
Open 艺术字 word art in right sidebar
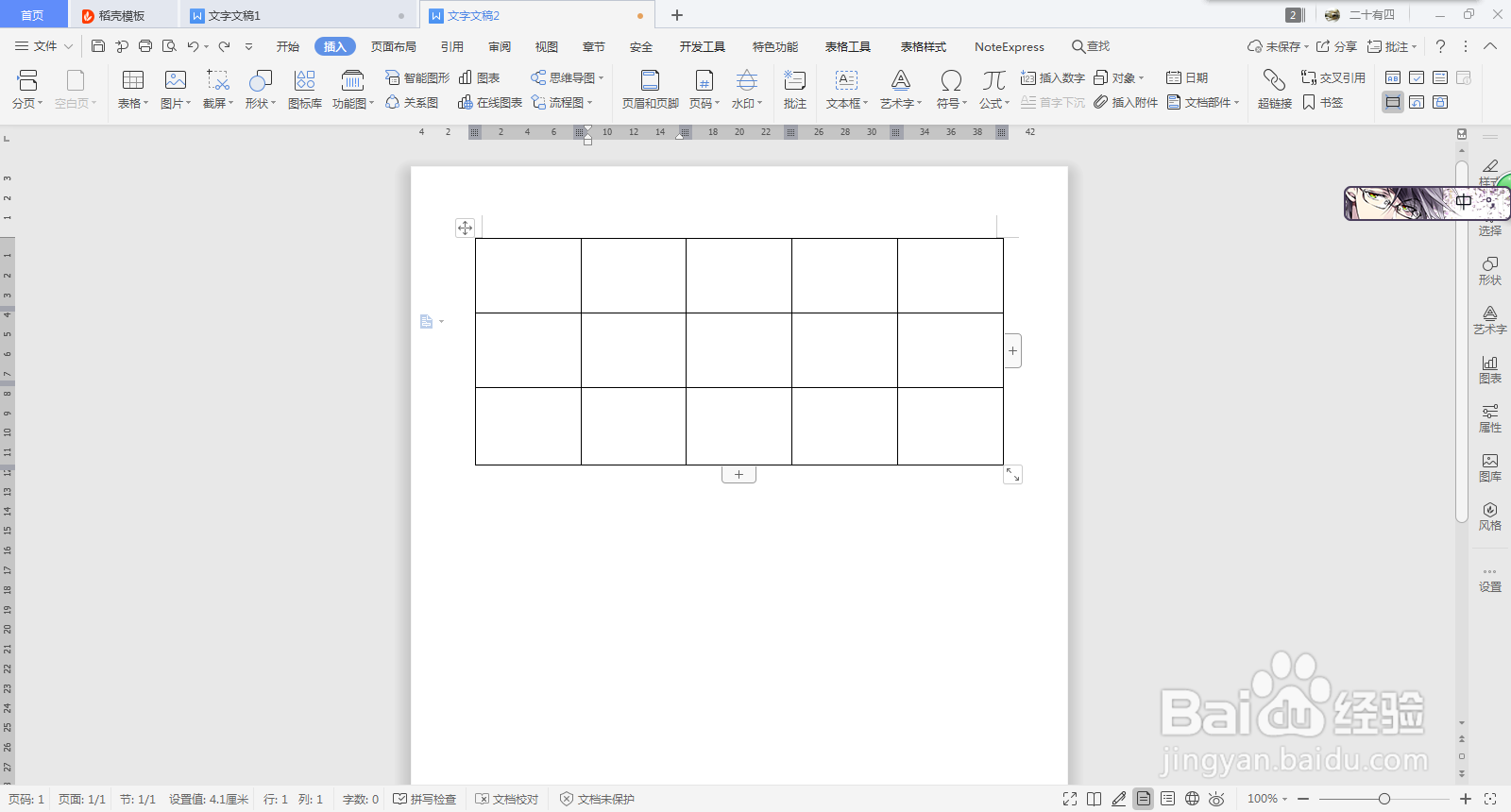[1490, 320]
